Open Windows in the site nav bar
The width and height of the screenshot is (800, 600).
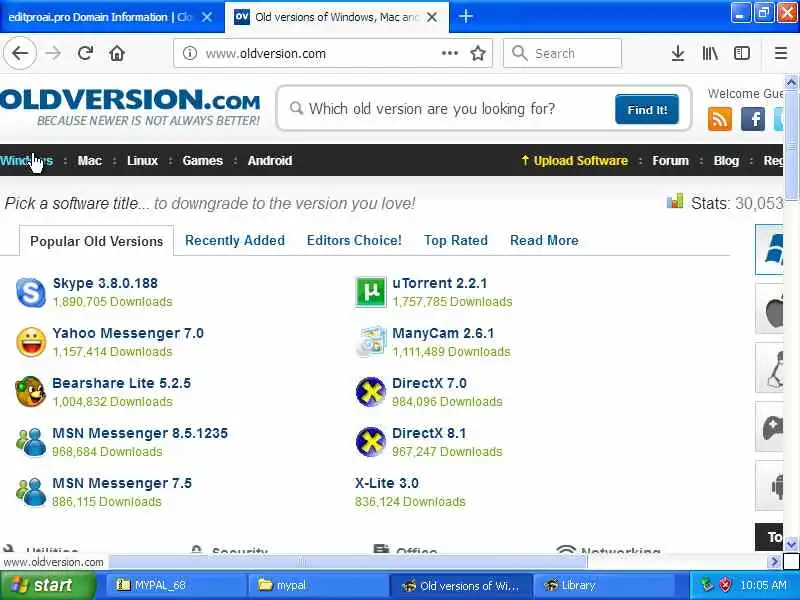(27, 161)
